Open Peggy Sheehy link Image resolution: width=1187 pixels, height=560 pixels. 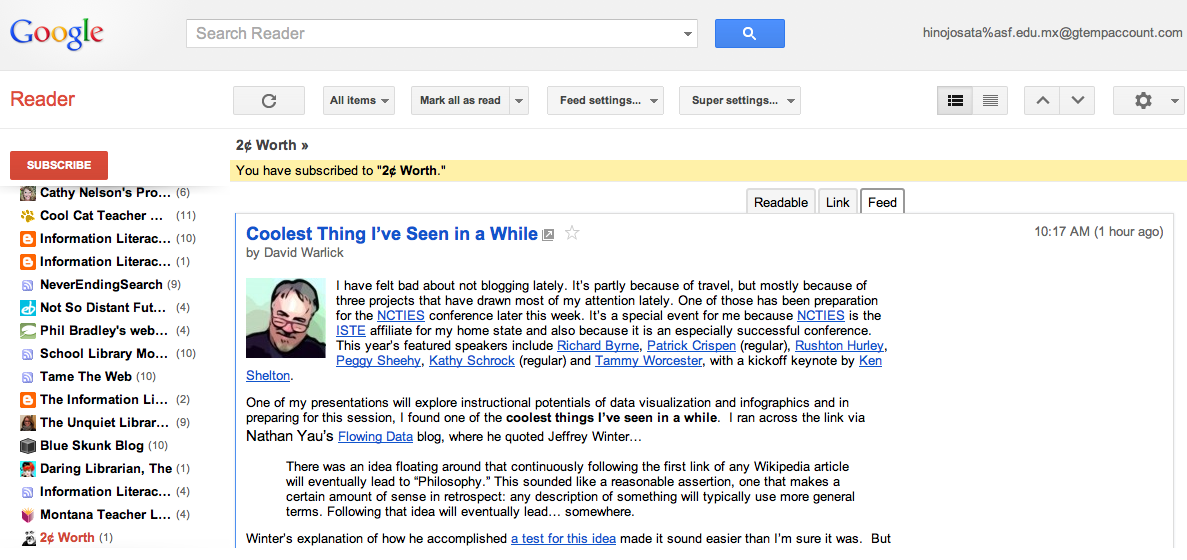point(378,361)
